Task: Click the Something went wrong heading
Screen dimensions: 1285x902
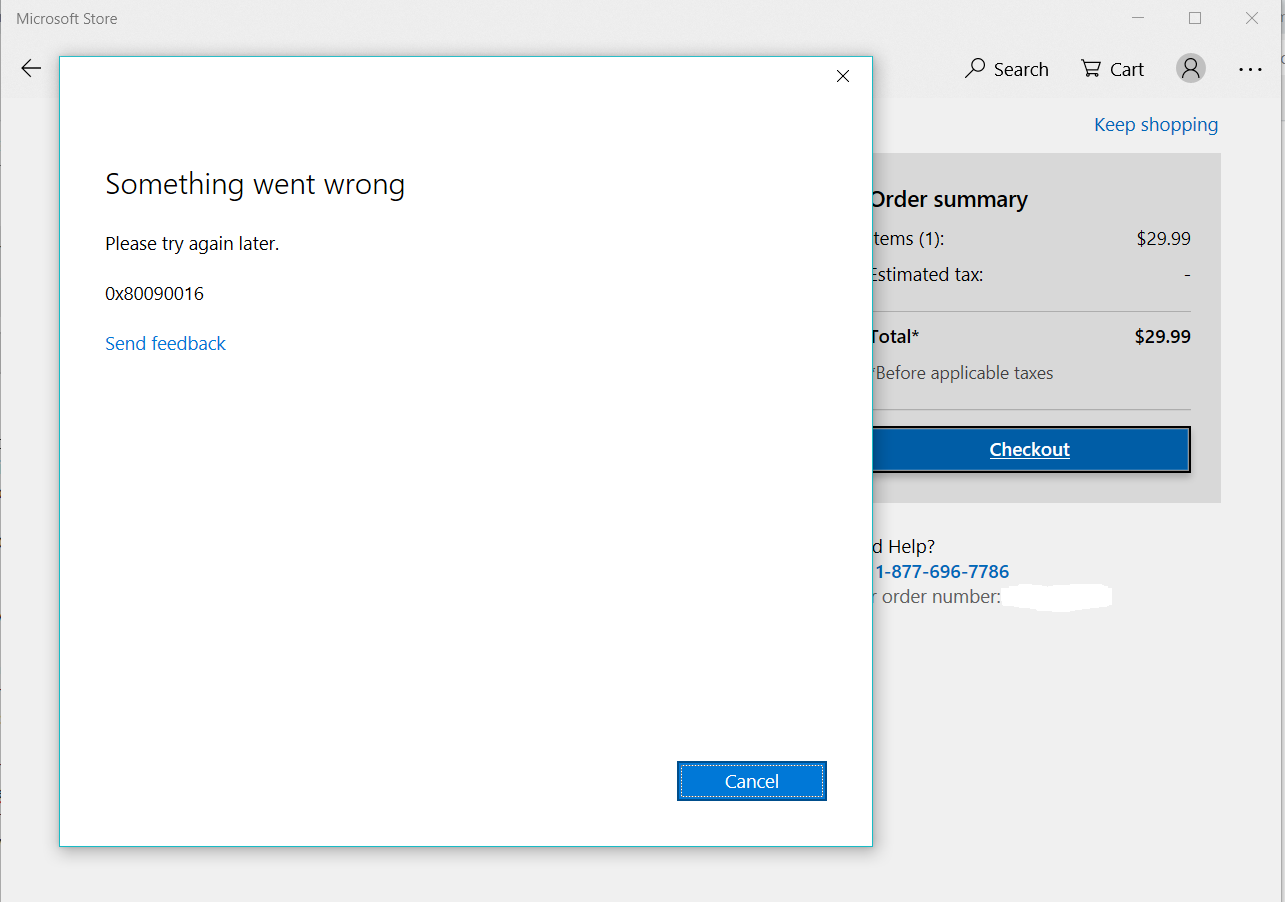Action: pos(255,184)
